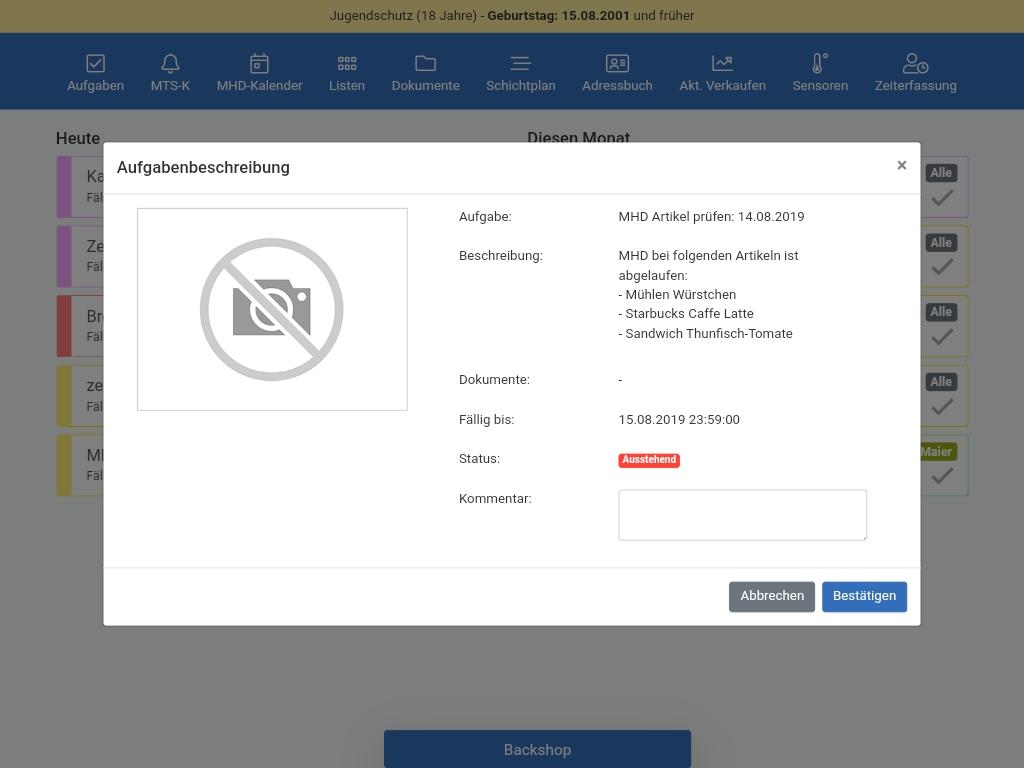Screen dimensions: 1024x768
Task: Click the Aufgabenbeschreibung dialog title
Action: 203,168
